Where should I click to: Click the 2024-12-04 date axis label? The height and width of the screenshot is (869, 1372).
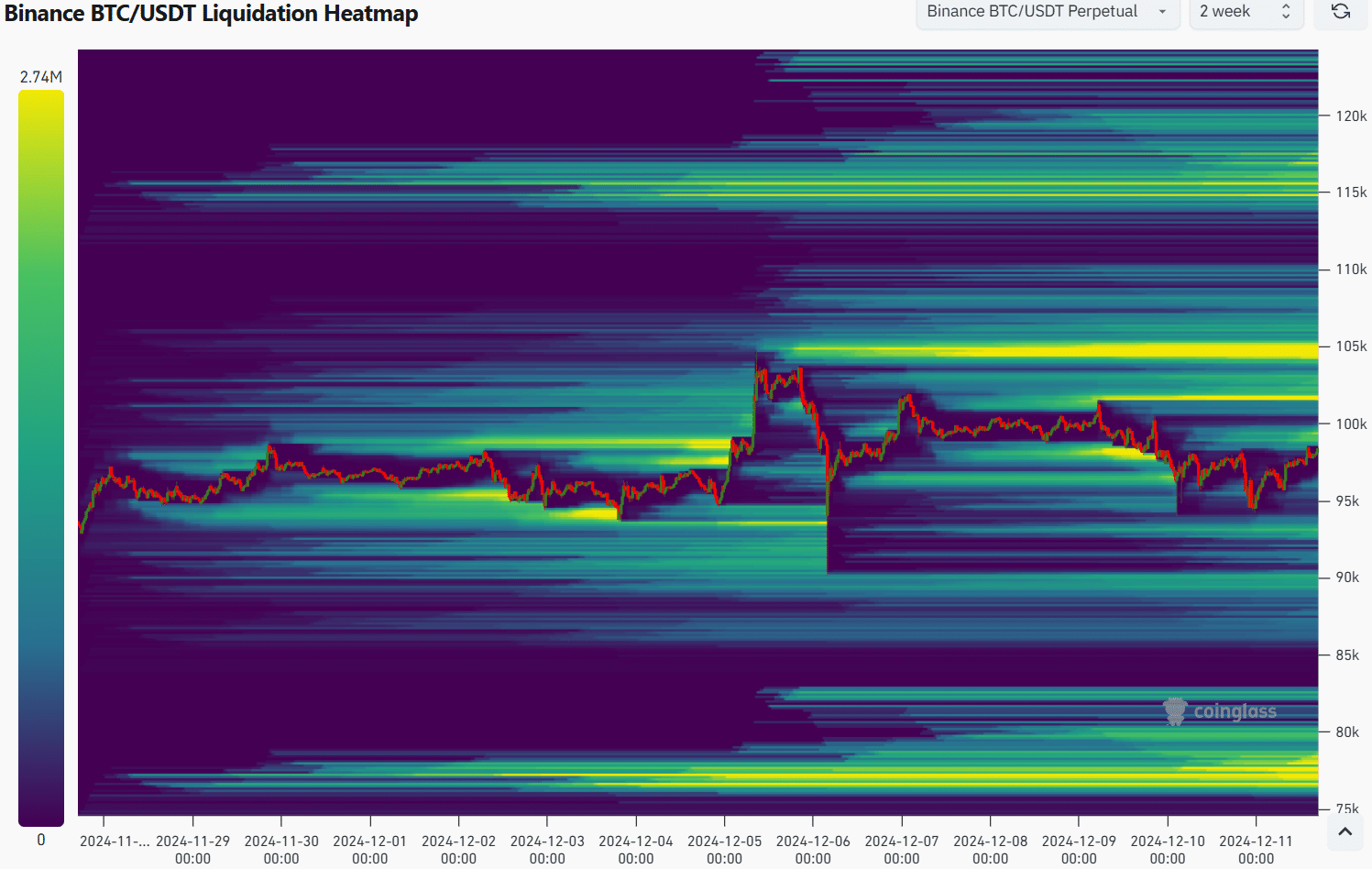point(636,850)
